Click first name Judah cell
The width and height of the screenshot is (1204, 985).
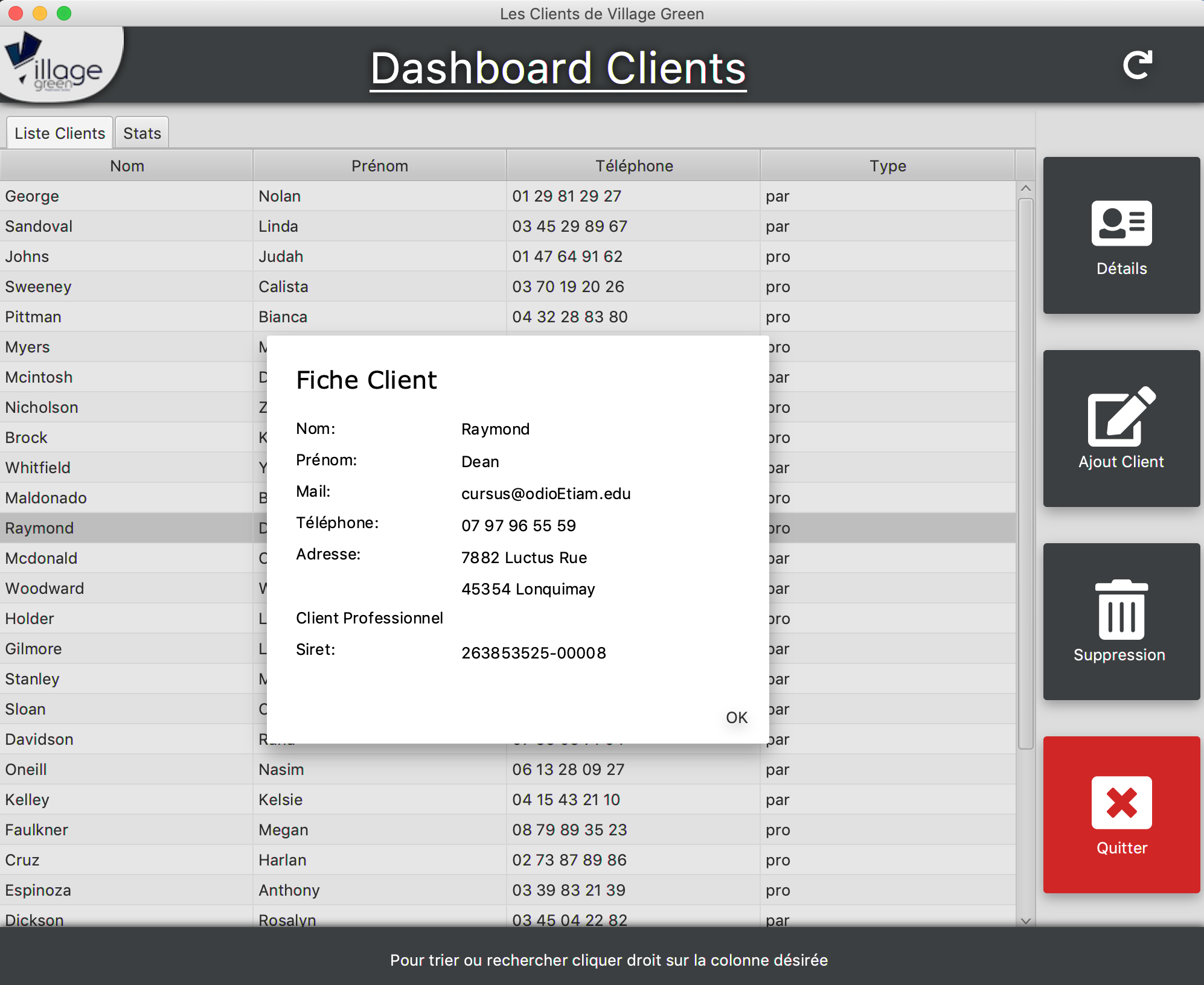(x=380, y=257)
